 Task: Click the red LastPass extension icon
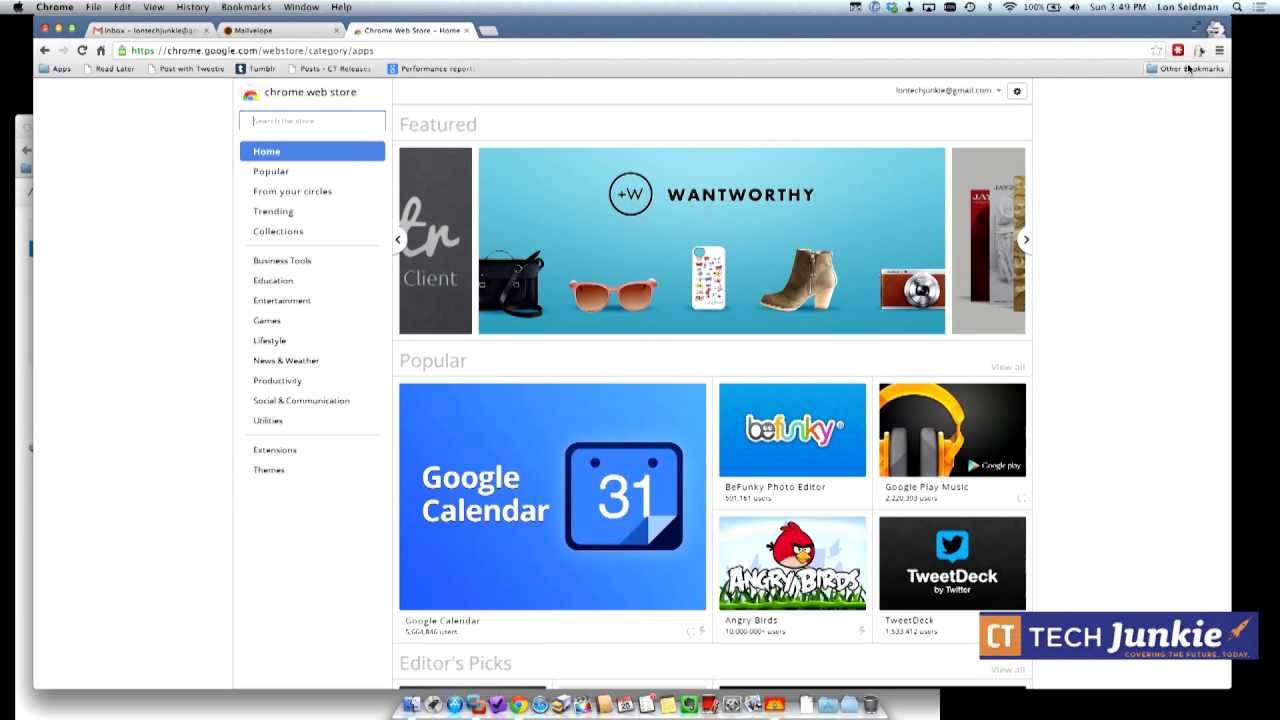pos(1178,50)
